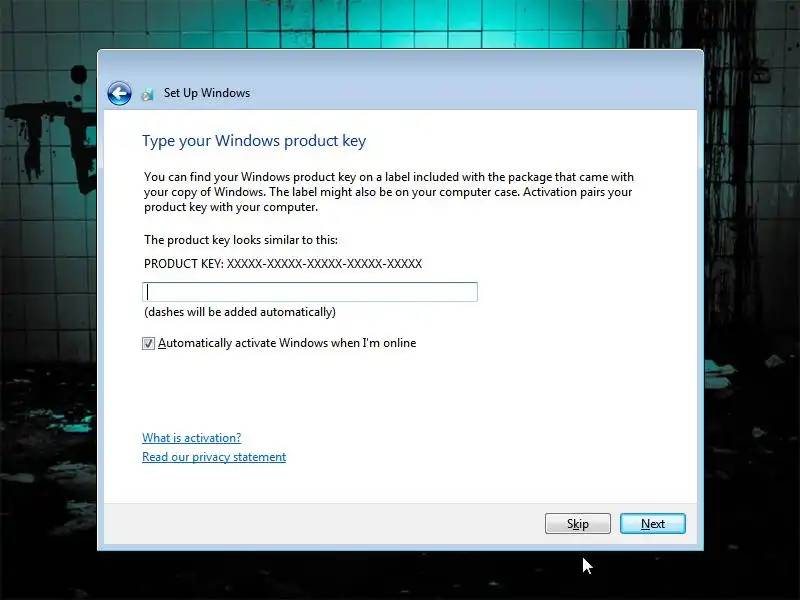Click the dashes will be added automatically note
This screenshot has width=800, height=600.
pyautogui.click(x=240, y=312)
